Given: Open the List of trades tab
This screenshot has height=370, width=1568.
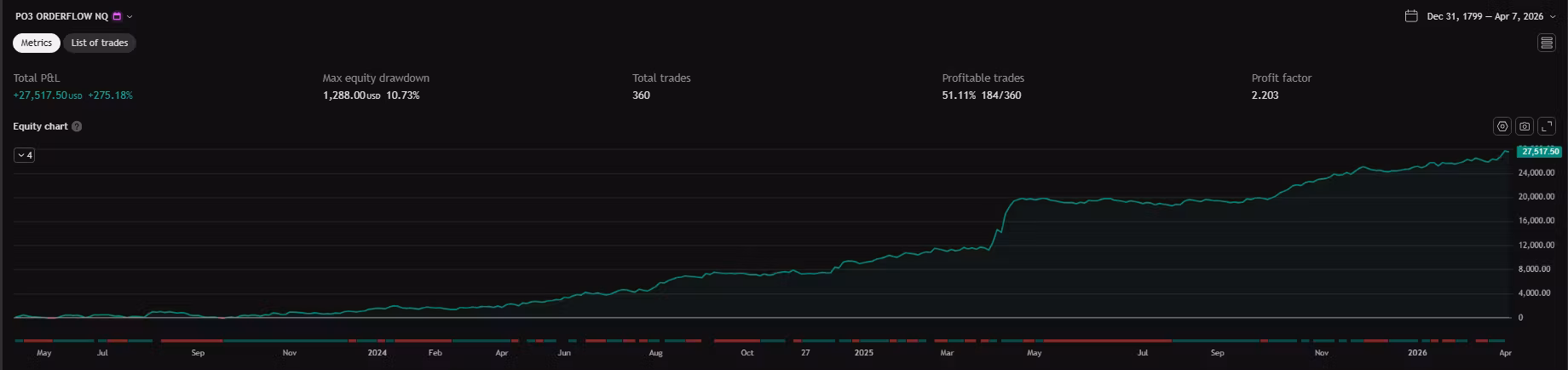Looking at the screenshot, I should 100,43.
